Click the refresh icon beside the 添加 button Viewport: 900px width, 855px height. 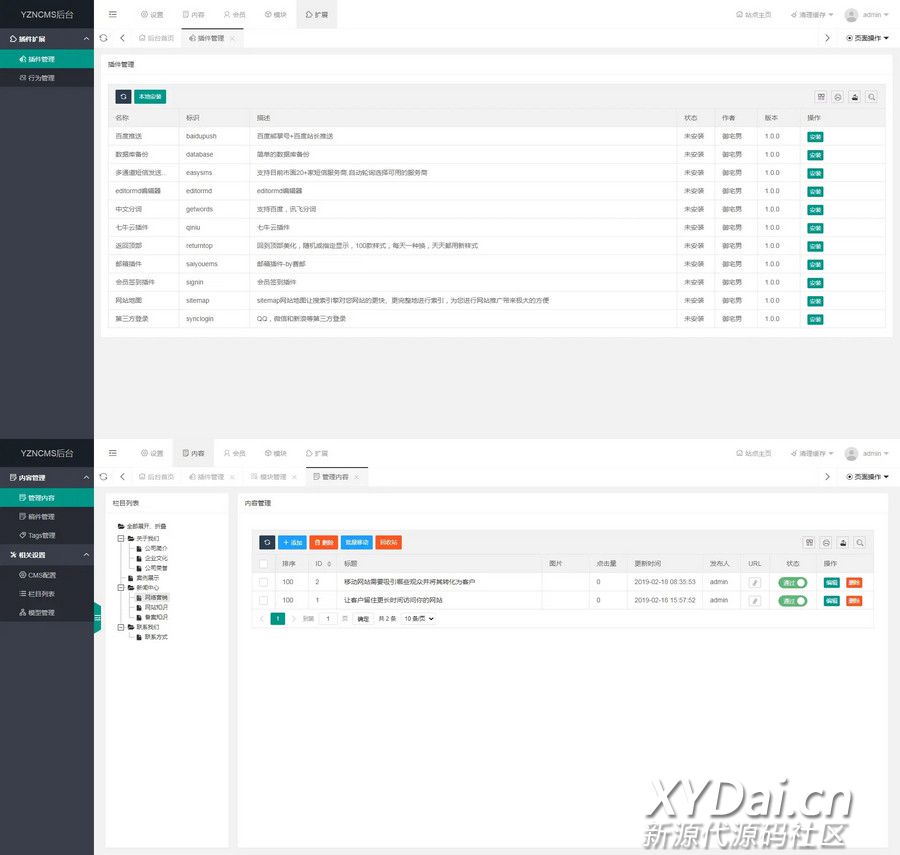[x=267, y=542]
